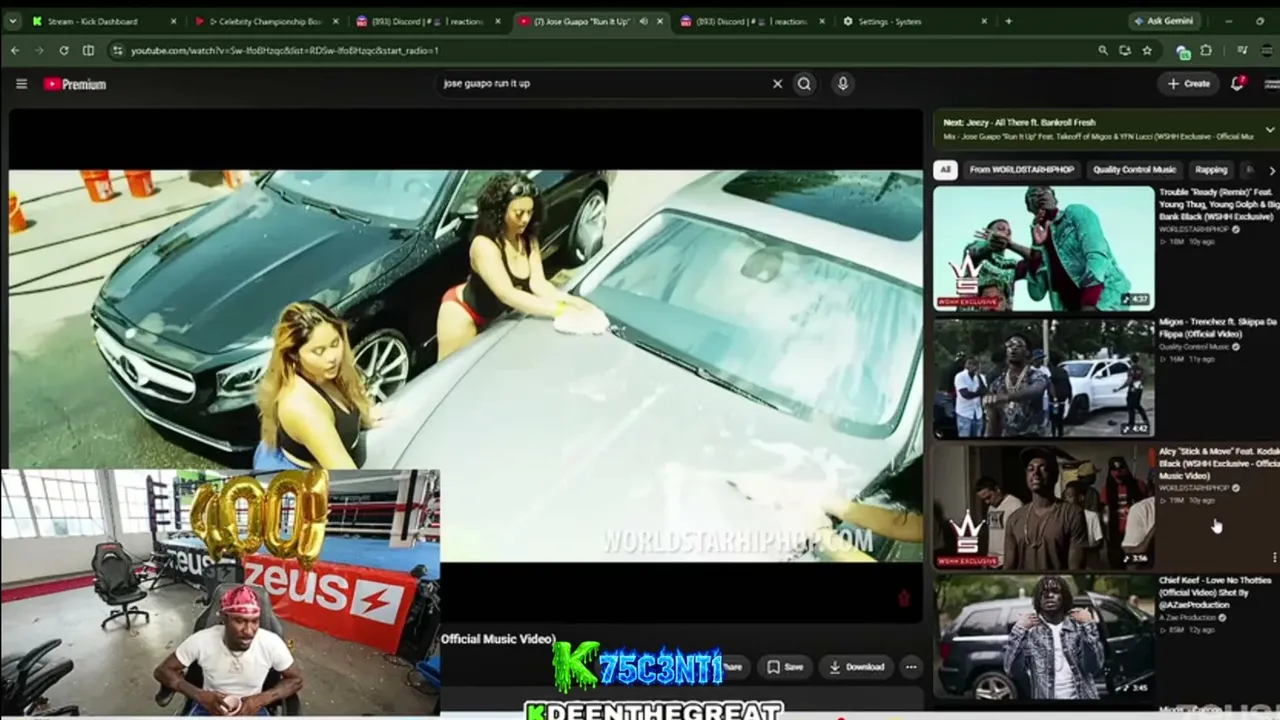
Task: Open Chief Keef Love No Thotties thumbnail
Action: click(x=1043, y=636)
